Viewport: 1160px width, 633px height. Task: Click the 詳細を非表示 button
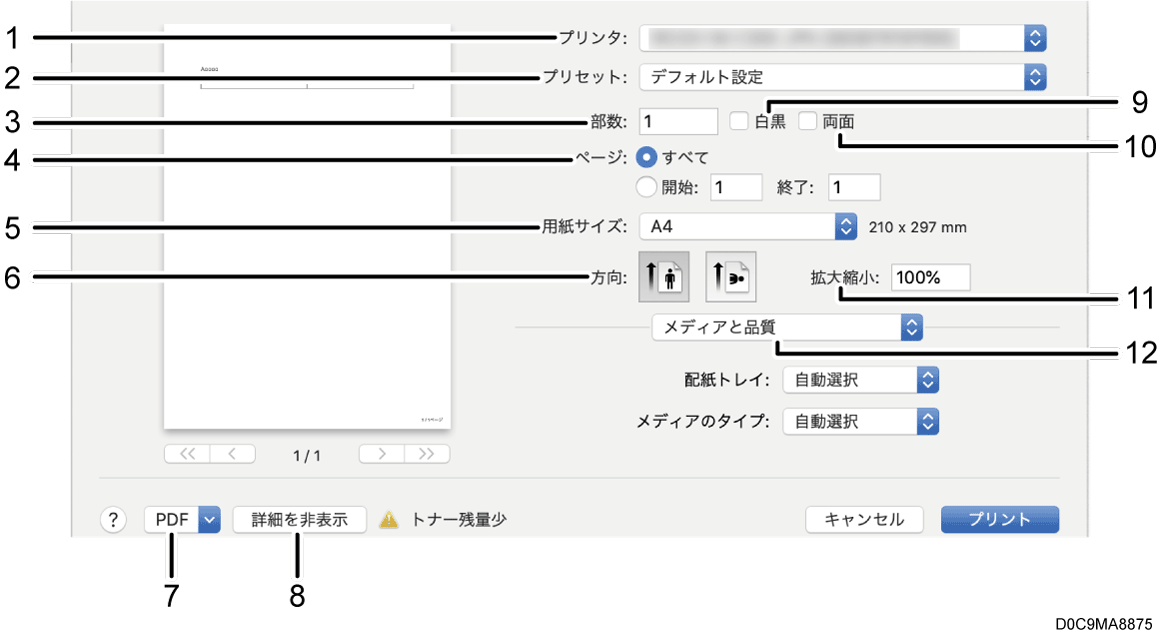[298, 519]
